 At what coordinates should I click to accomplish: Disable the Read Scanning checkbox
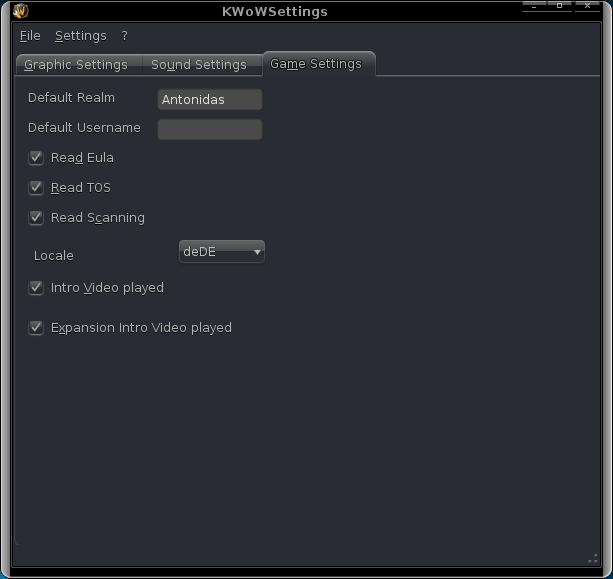click(x=36, y=217)
